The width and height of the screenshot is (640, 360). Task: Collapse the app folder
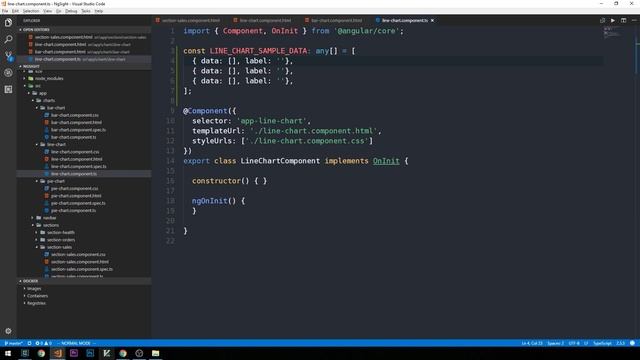coord(42,93)
